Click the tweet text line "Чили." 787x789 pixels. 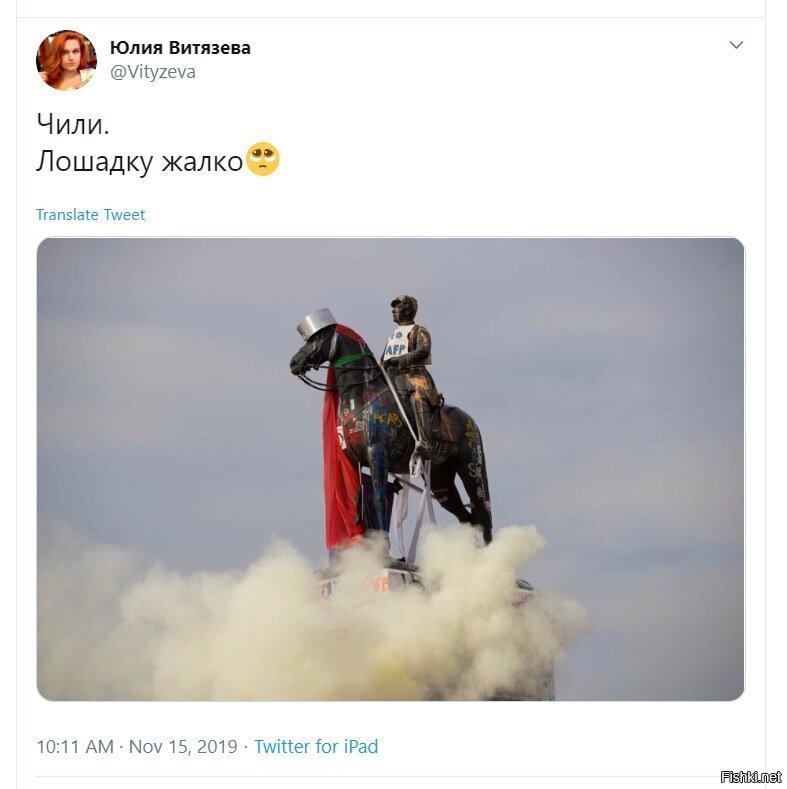tap(72, 124)
